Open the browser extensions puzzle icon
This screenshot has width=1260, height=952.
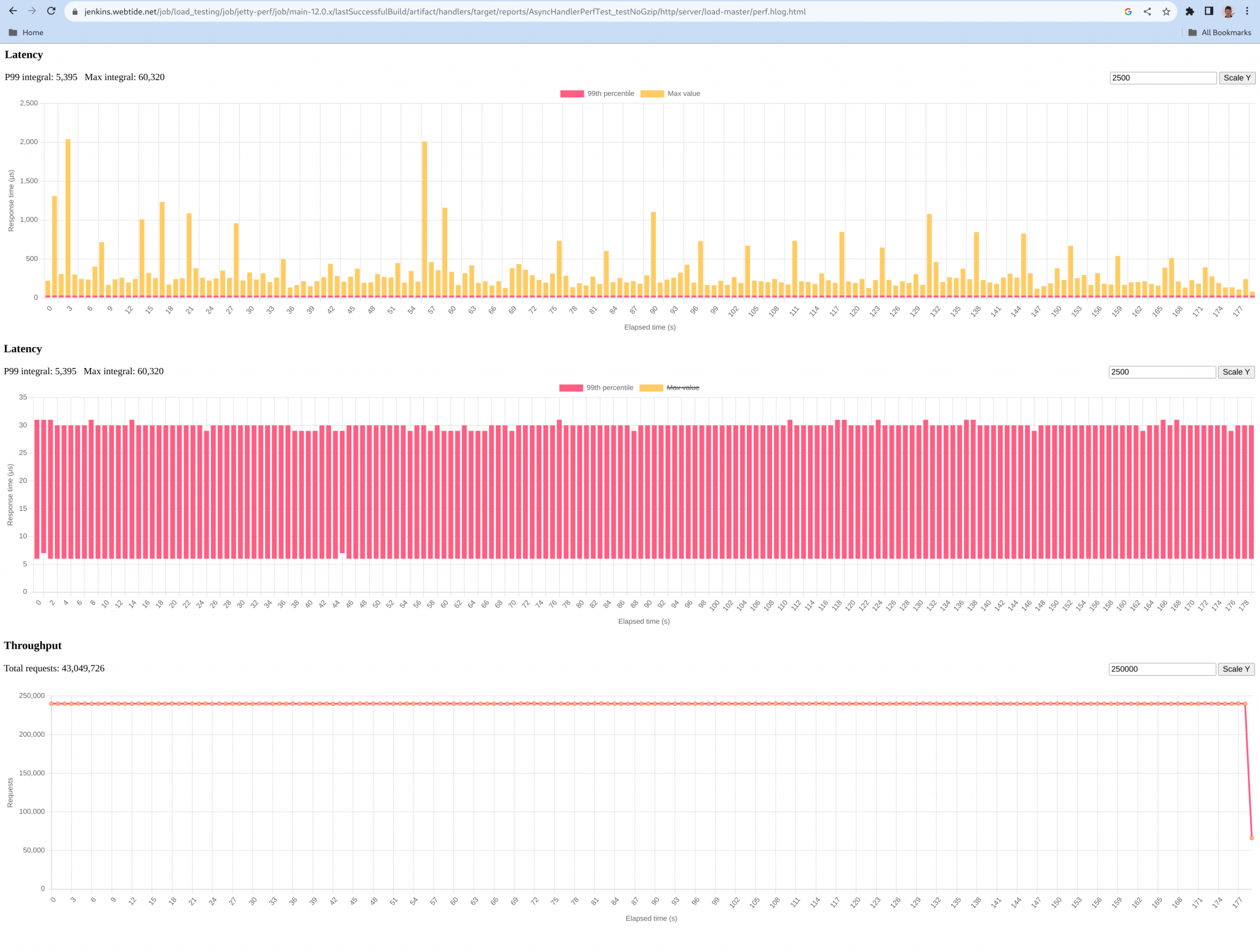(x=1190, y=11)
